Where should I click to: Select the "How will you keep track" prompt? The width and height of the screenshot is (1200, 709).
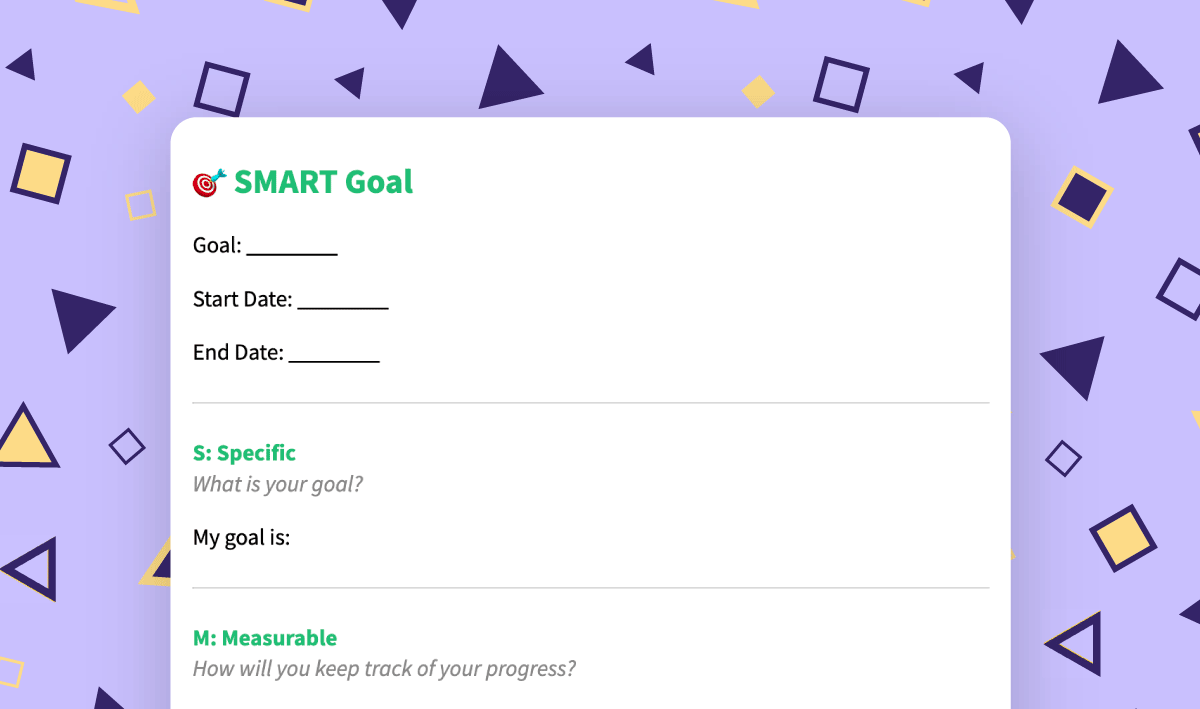(x=384, y=669)
